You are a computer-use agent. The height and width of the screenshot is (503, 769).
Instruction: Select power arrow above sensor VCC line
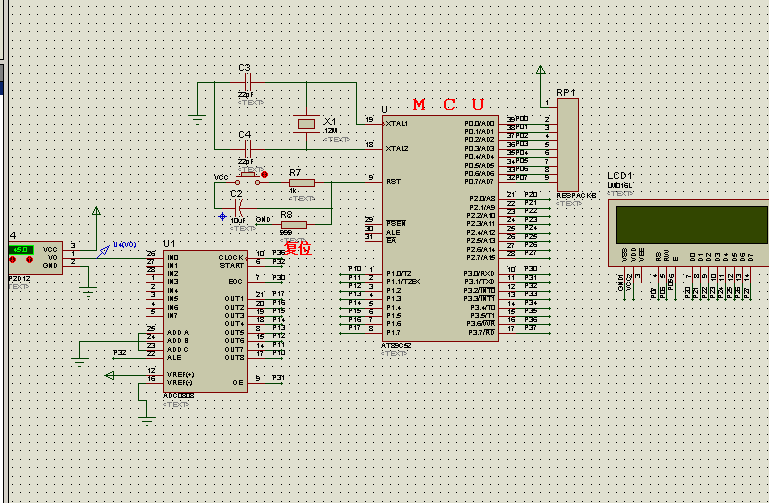click(x=96, y=211)
